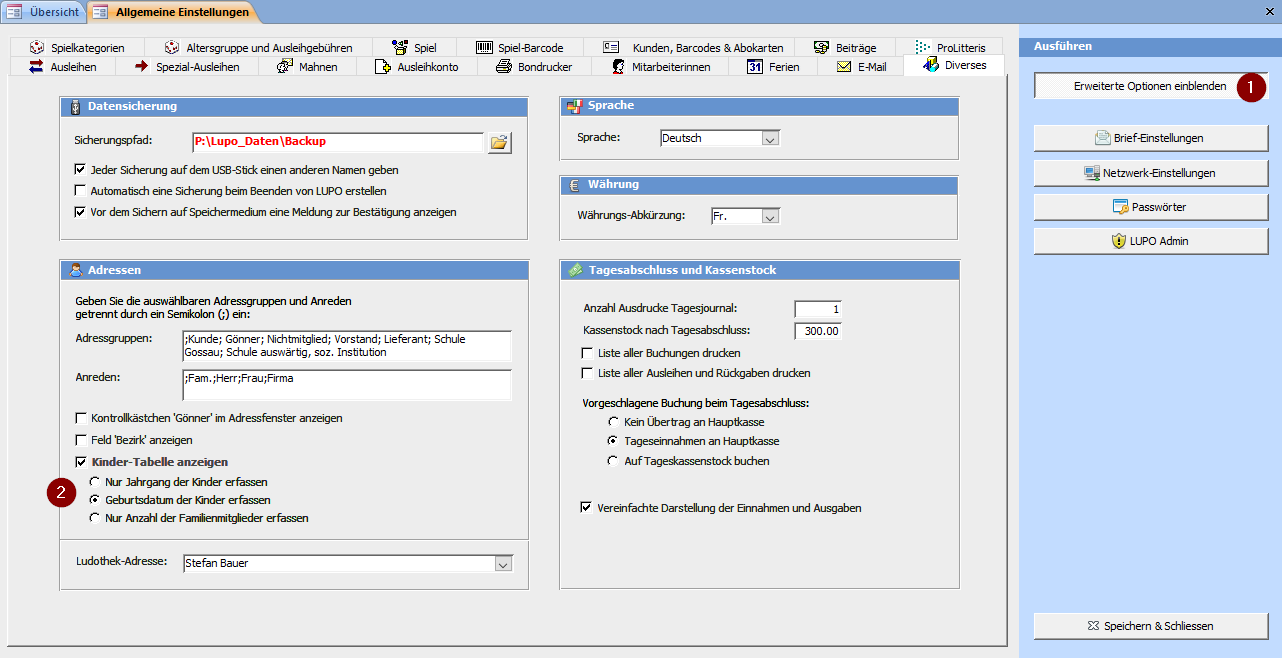Screen dimensions: 1282x658
Task: Select 'Auf Tageskassenstock buchen' radio button
Action: point(614,461)
